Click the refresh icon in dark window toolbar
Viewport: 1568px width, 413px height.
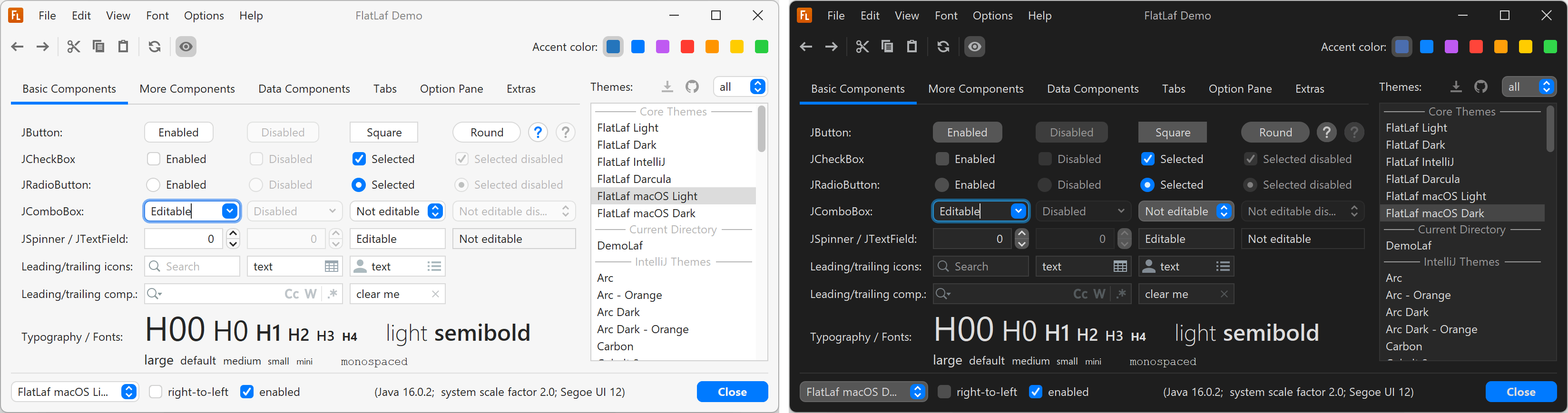[x=943, y=47]
